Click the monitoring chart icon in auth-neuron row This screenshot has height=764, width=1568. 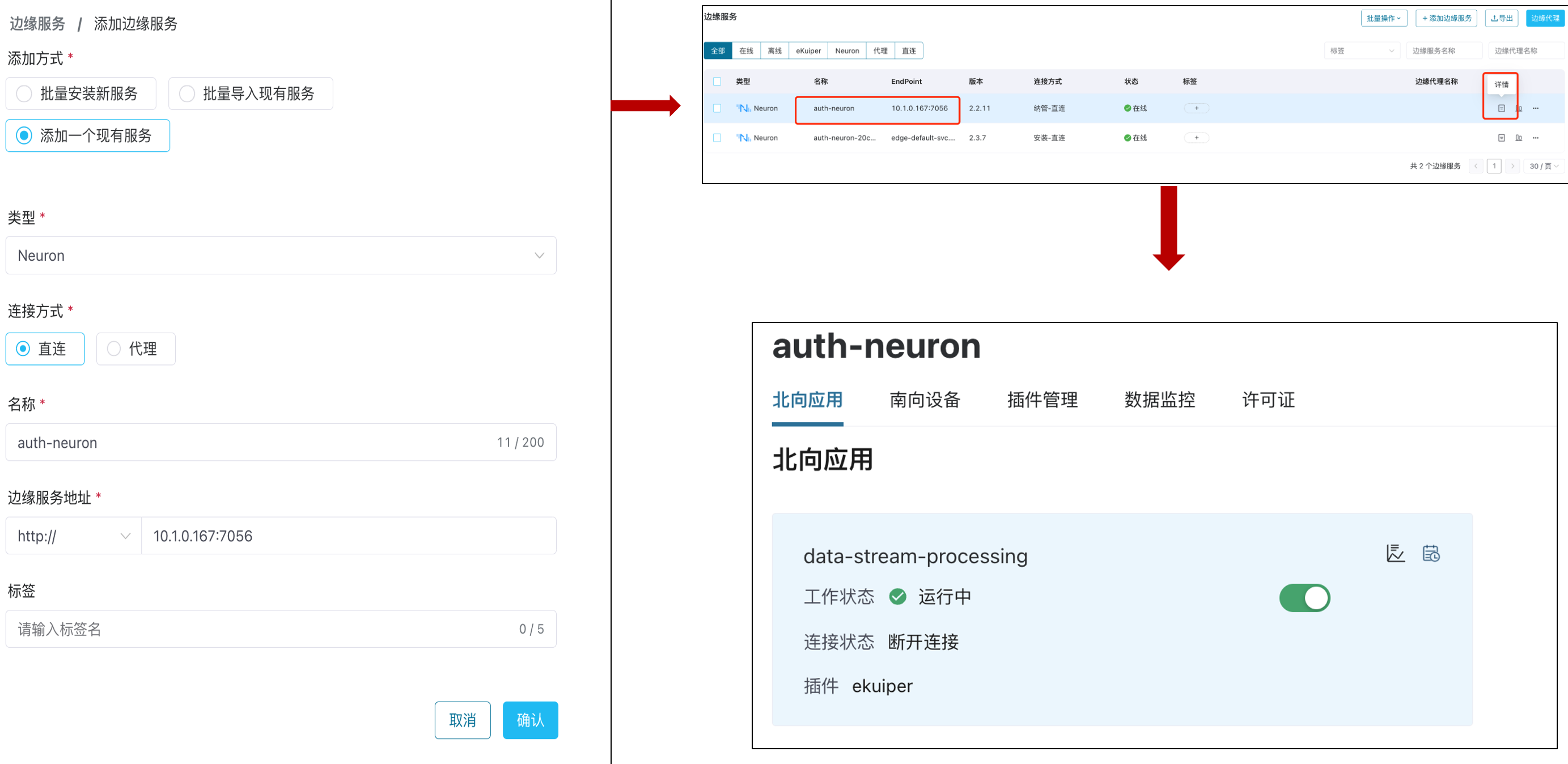click(x=1518, y=108)
